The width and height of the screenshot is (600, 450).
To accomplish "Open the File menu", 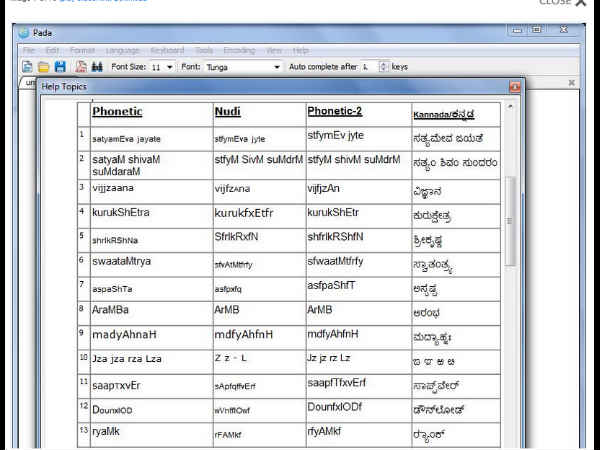I will tap(29, 51).
